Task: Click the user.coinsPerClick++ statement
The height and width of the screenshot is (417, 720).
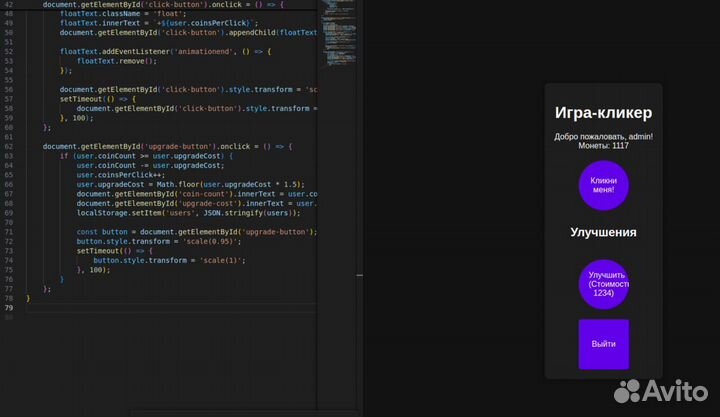Action: [x=119, y=175]
